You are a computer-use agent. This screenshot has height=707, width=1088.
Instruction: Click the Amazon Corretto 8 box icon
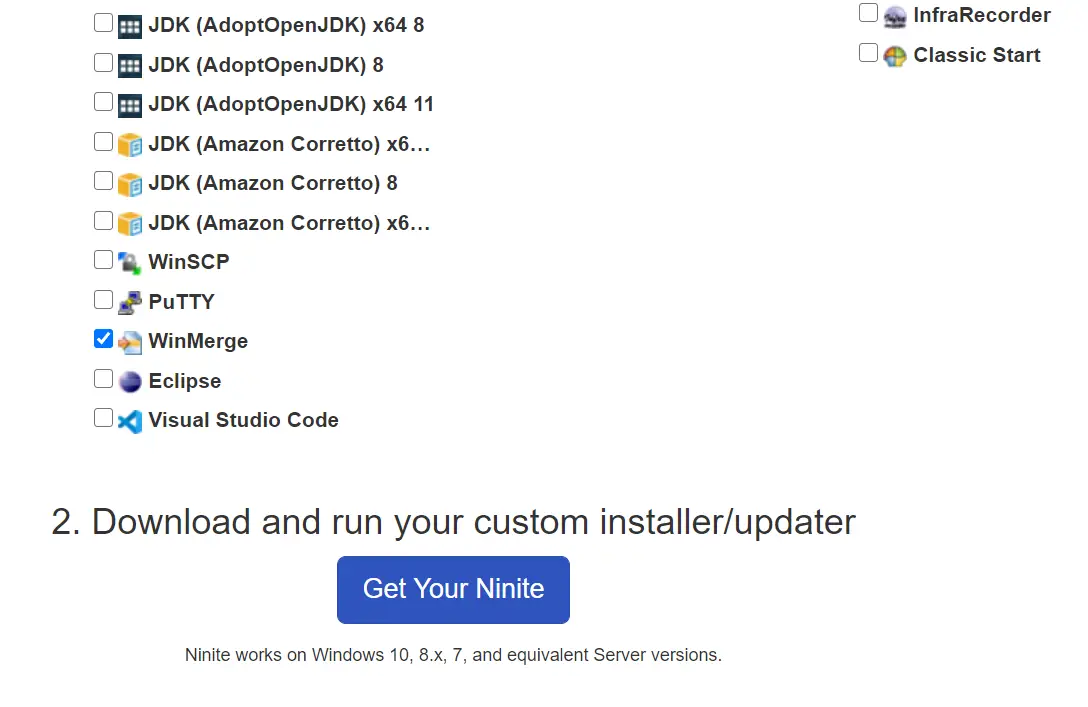coord(130,185)
